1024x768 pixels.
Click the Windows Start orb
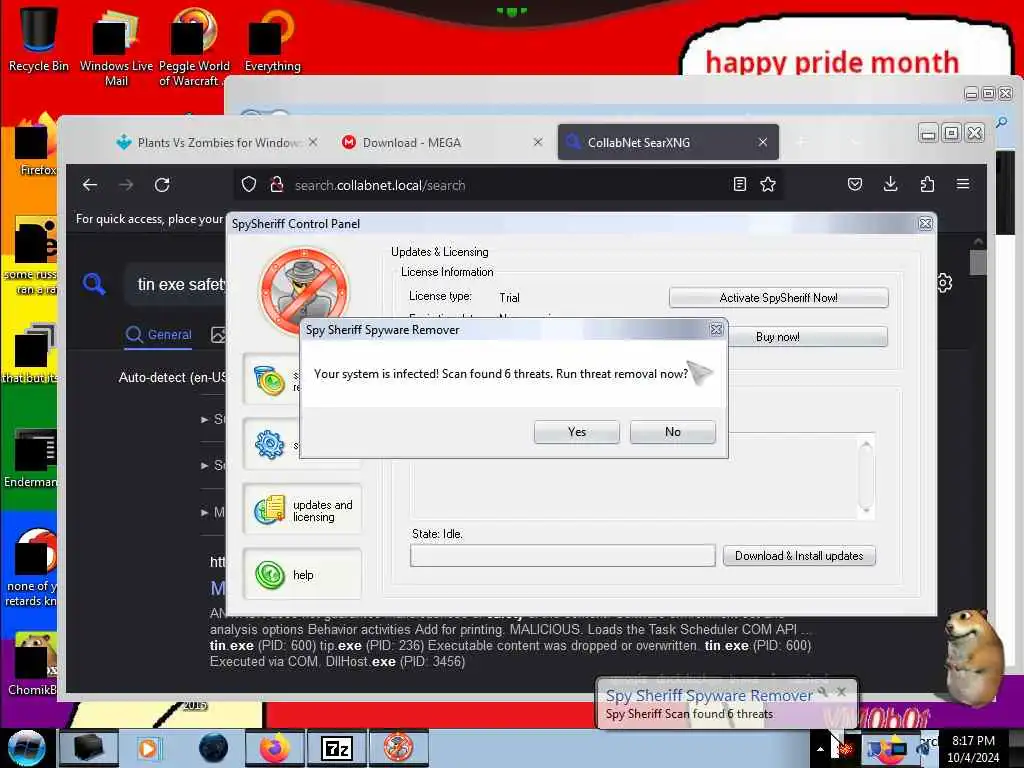pos(26,748)
